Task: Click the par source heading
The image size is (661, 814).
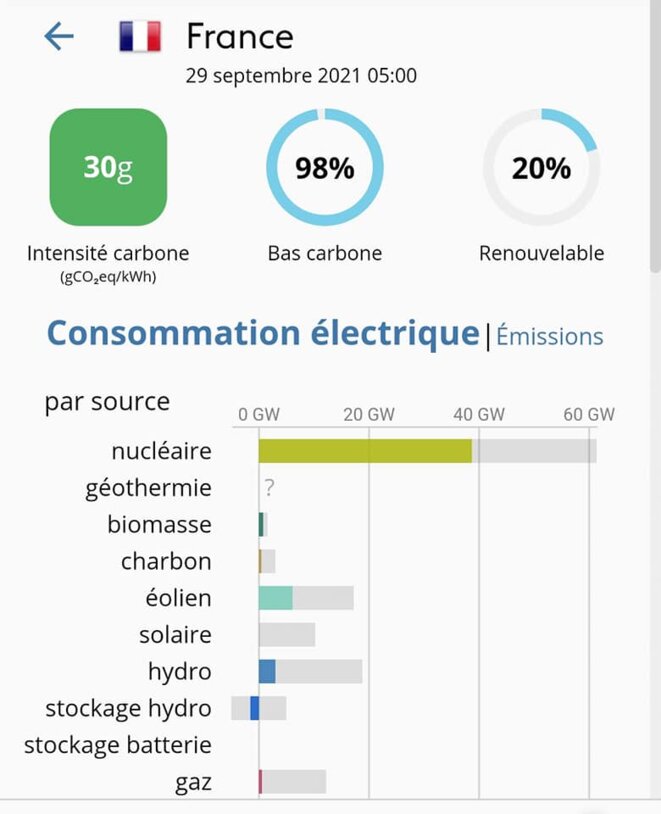Action: [105, 402]
